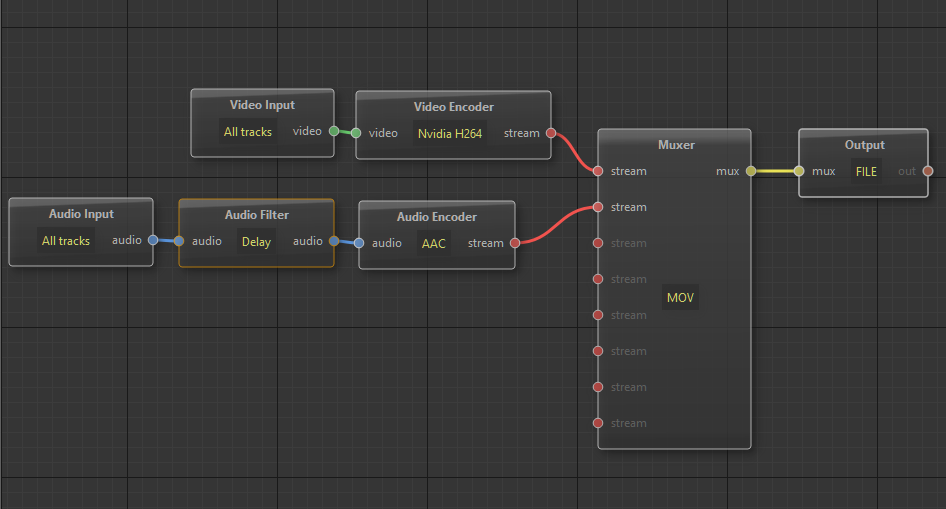946x509 pixels.
Task: Open the MOV container format selector
Action: click(x=680, y=297)
